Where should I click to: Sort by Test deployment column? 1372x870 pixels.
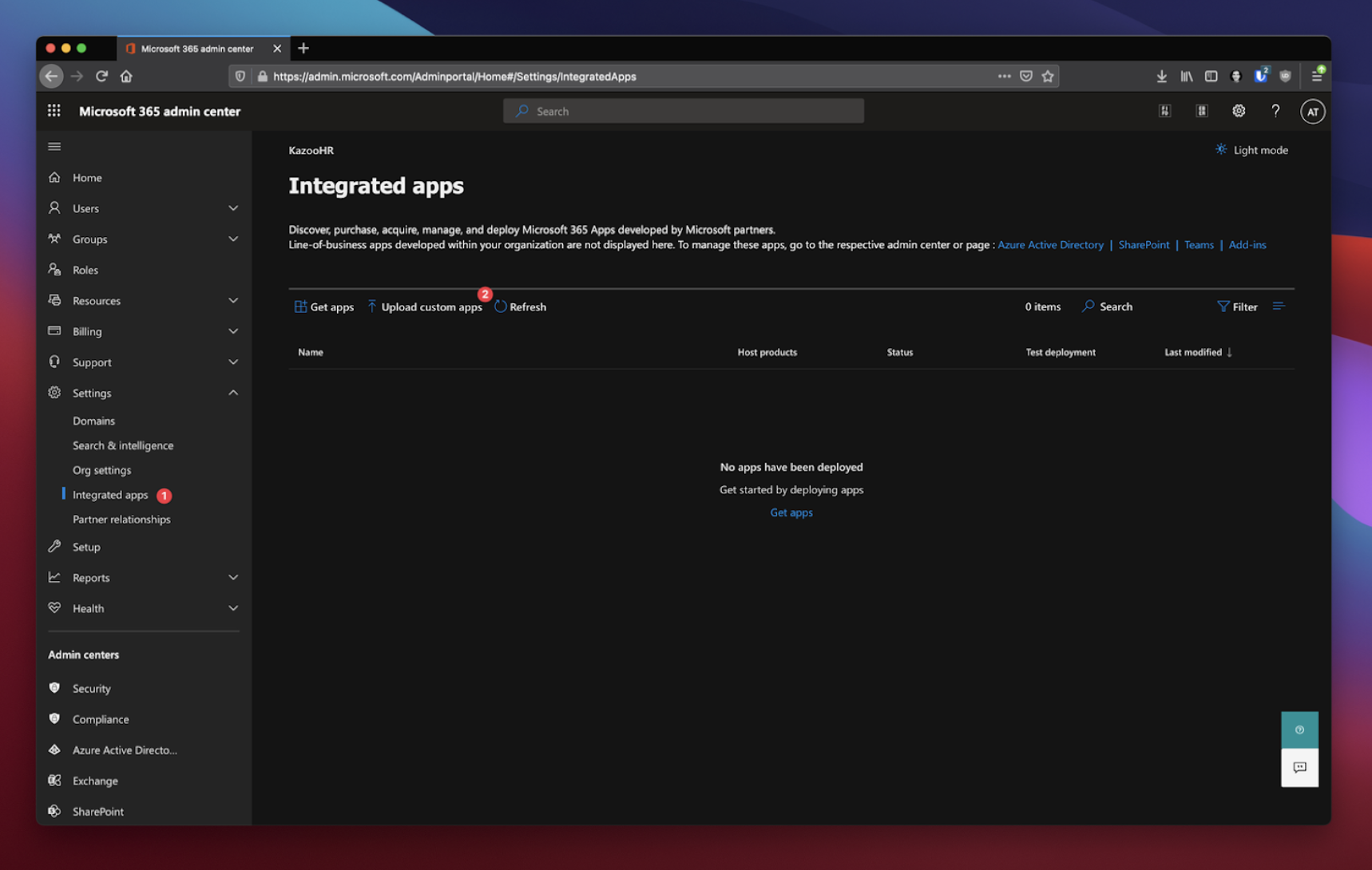1061,352
